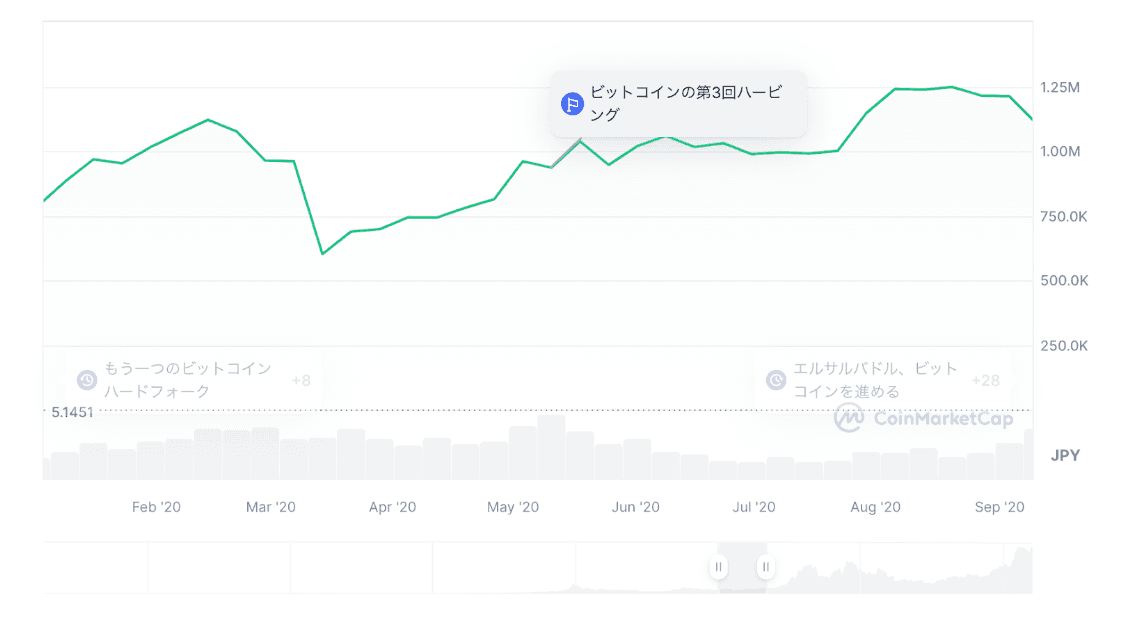Click the 5.1451 dotted baseline label
This screenshot has height=626, width=1140.
(x=72, y=412)
